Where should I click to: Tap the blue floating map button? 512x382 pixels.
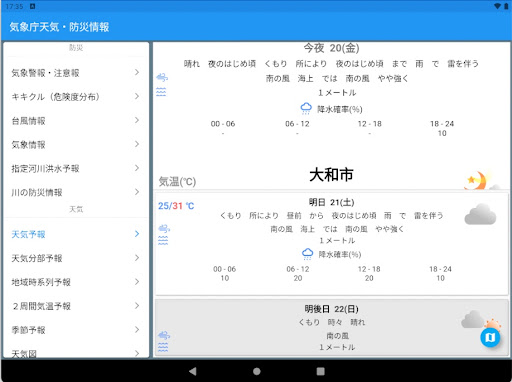tap(490, 337)
